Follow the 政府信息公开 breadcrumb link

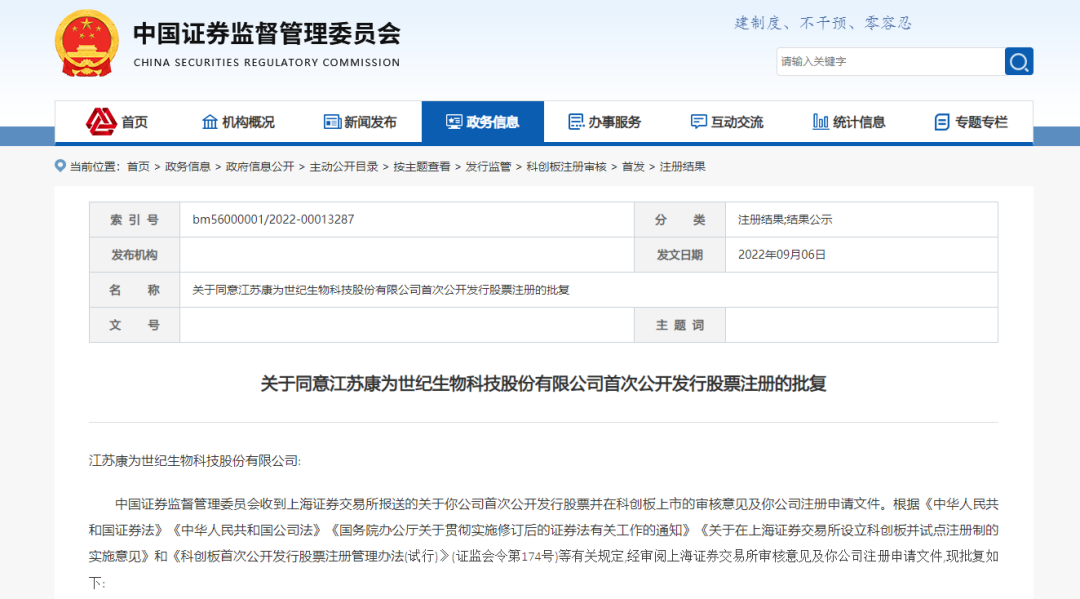(260, 167)
